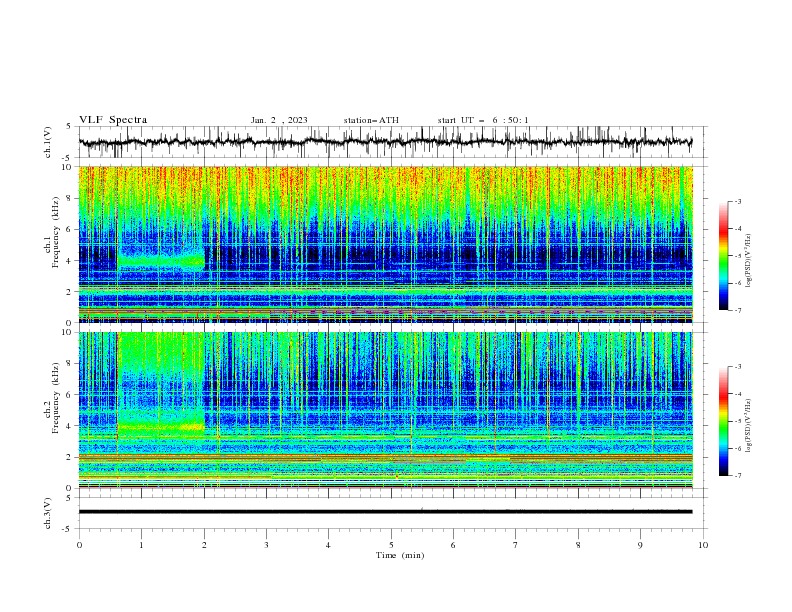Click time axis tick label "4"
This screenshot has width=792, height=612.
[x=328, y=545]
